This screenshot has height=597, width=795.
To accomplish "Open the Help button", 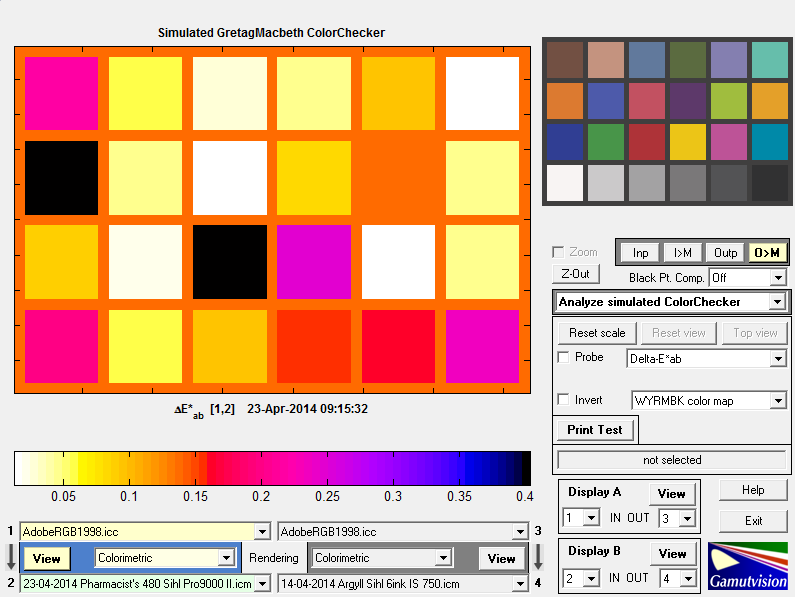I will coord(753,490).
